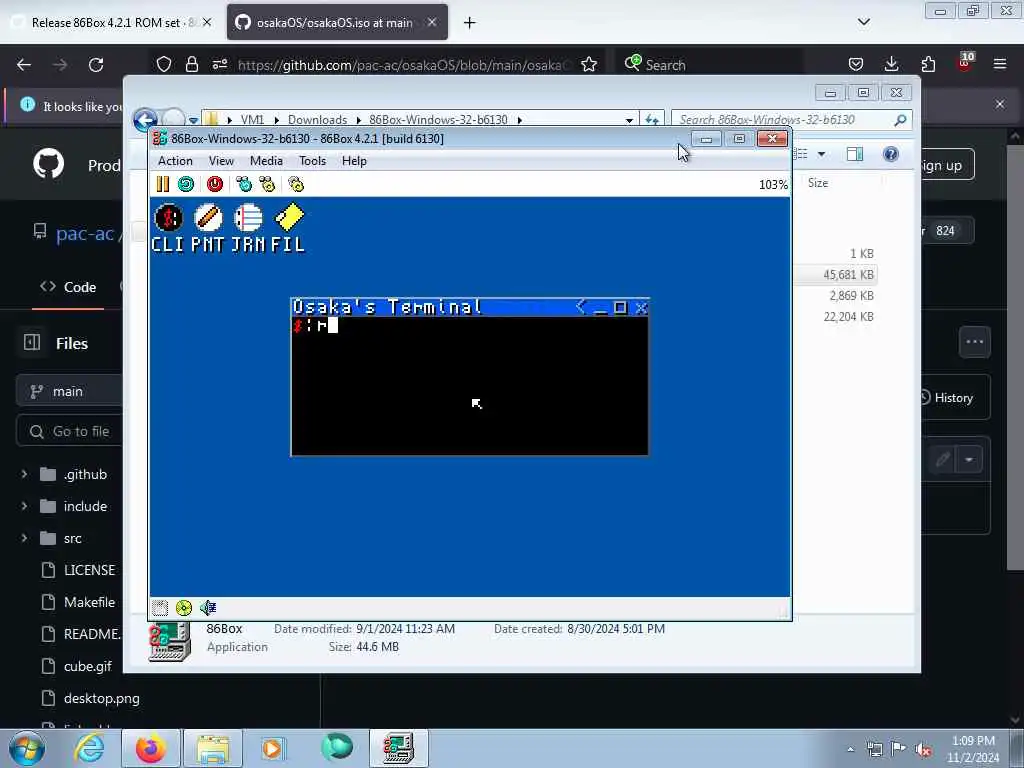Screen dimensions: 1024x768
Task: Click Firefox reload button
Action: tap(96, 65)
